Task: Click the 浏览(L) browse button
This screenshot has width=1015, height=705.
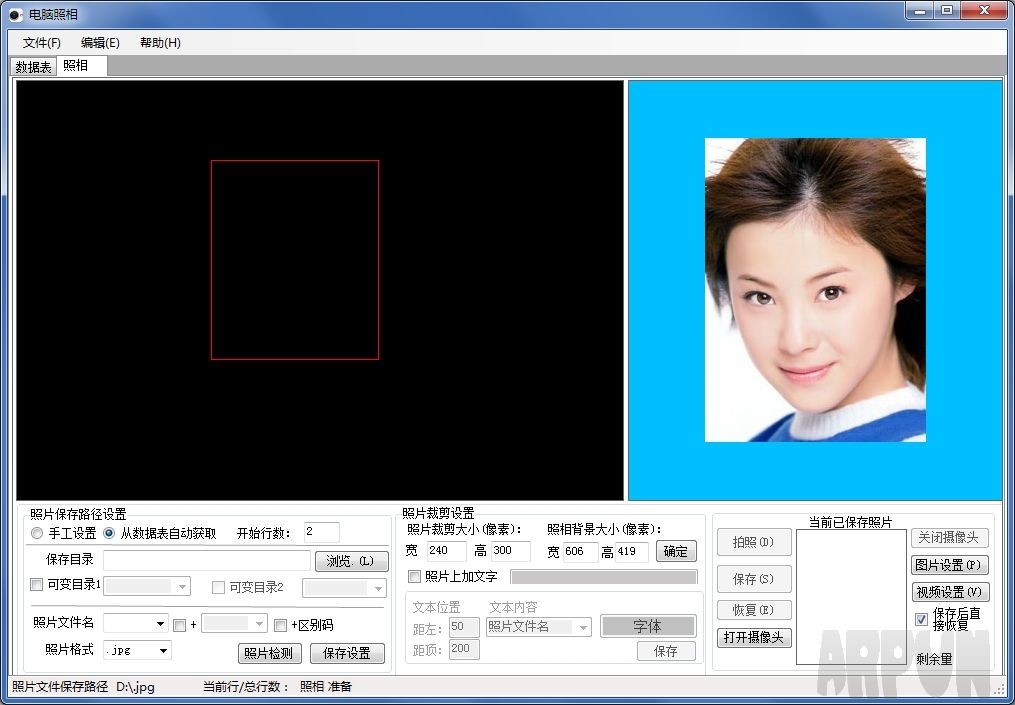Action: pyautogui.click(x=351, y=561)
